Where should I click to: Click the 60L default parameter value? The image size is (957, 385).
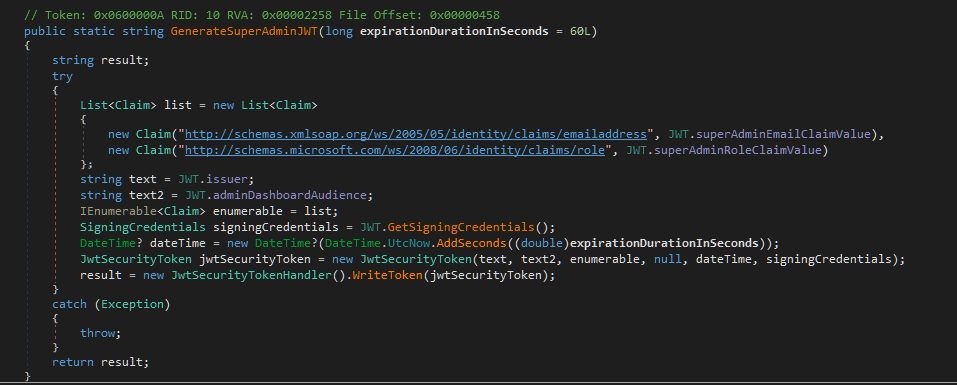coord(580,31)
